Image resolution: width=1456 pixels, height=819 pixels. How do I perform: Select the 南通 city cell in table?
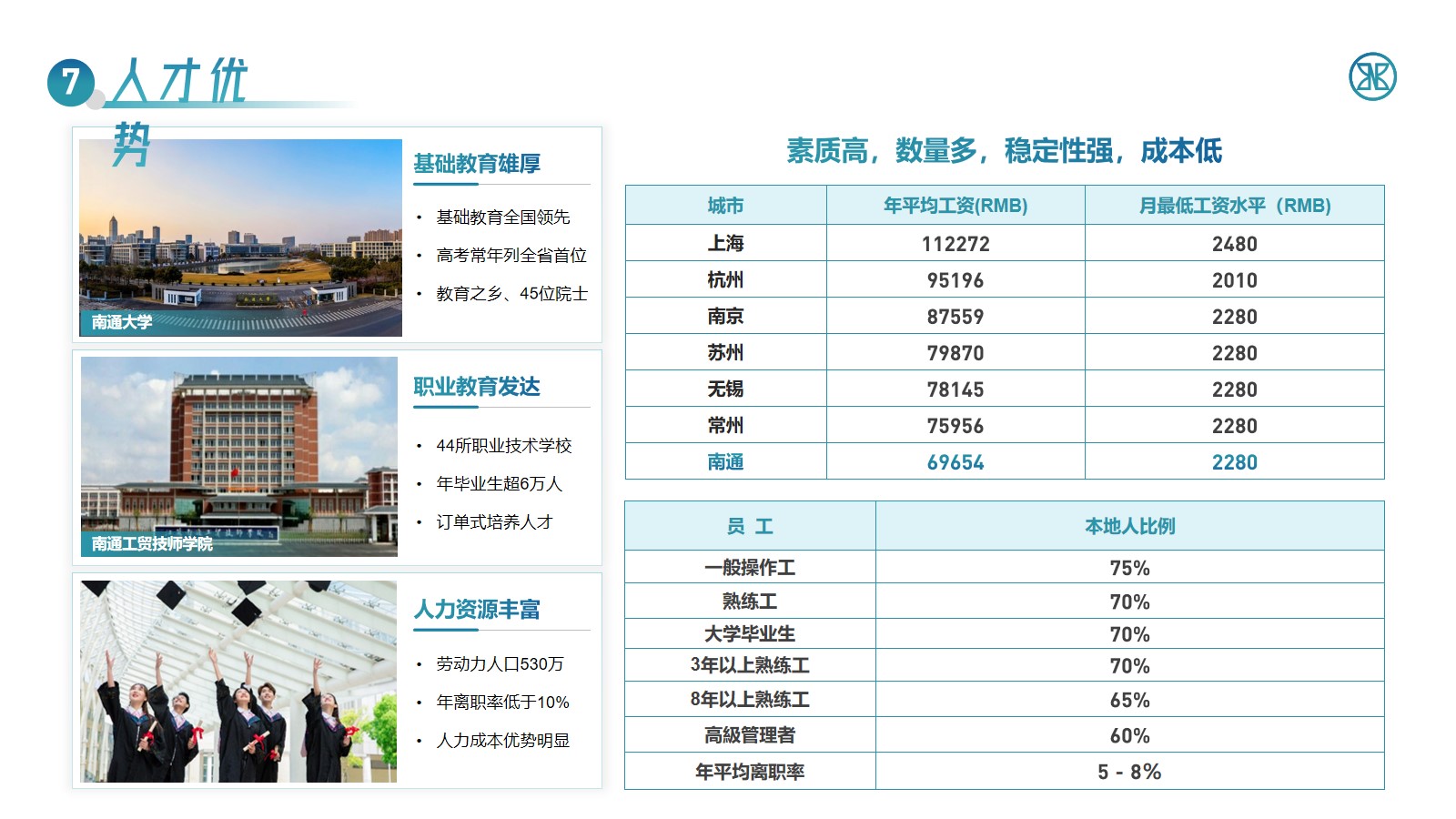point(725,462)
